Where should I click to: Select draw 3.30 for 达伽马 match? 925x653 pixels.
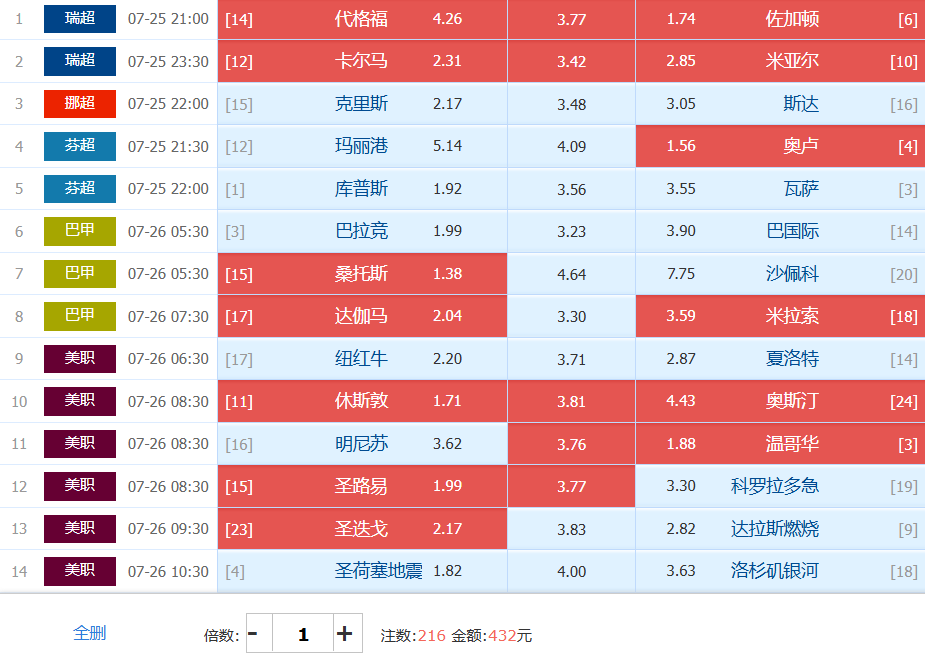[x=571, y=316]
